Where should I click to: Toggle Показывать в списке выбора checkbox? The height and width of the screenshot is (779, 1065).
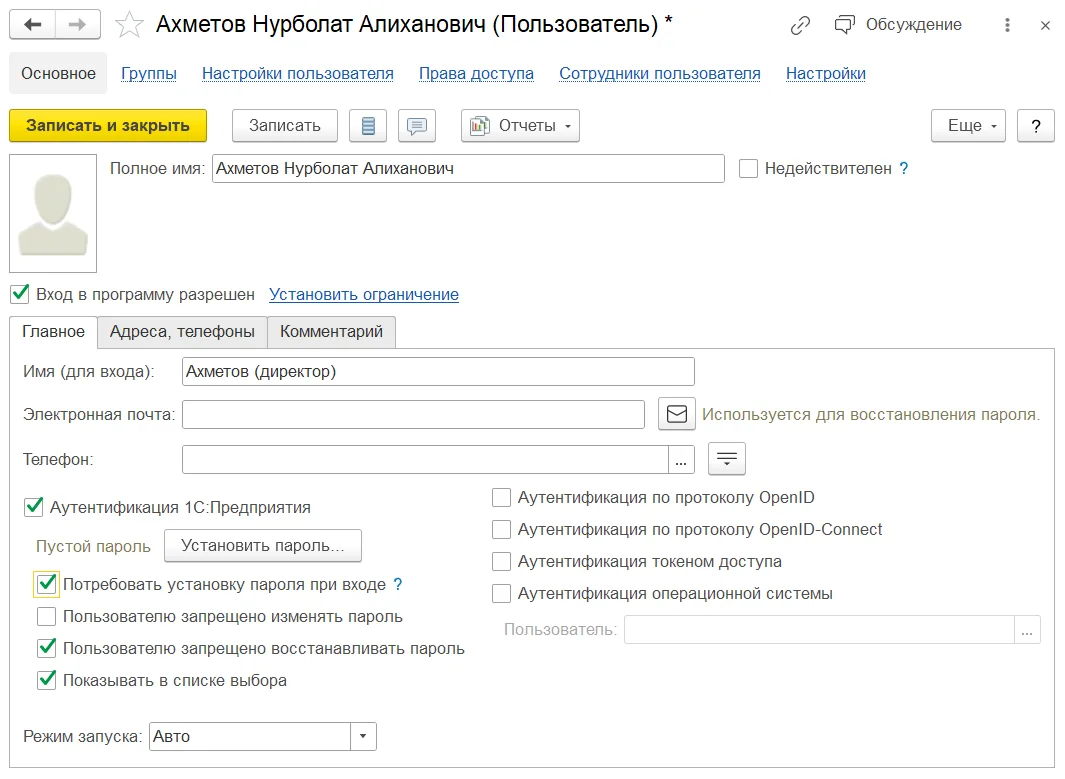click(47, 681)
